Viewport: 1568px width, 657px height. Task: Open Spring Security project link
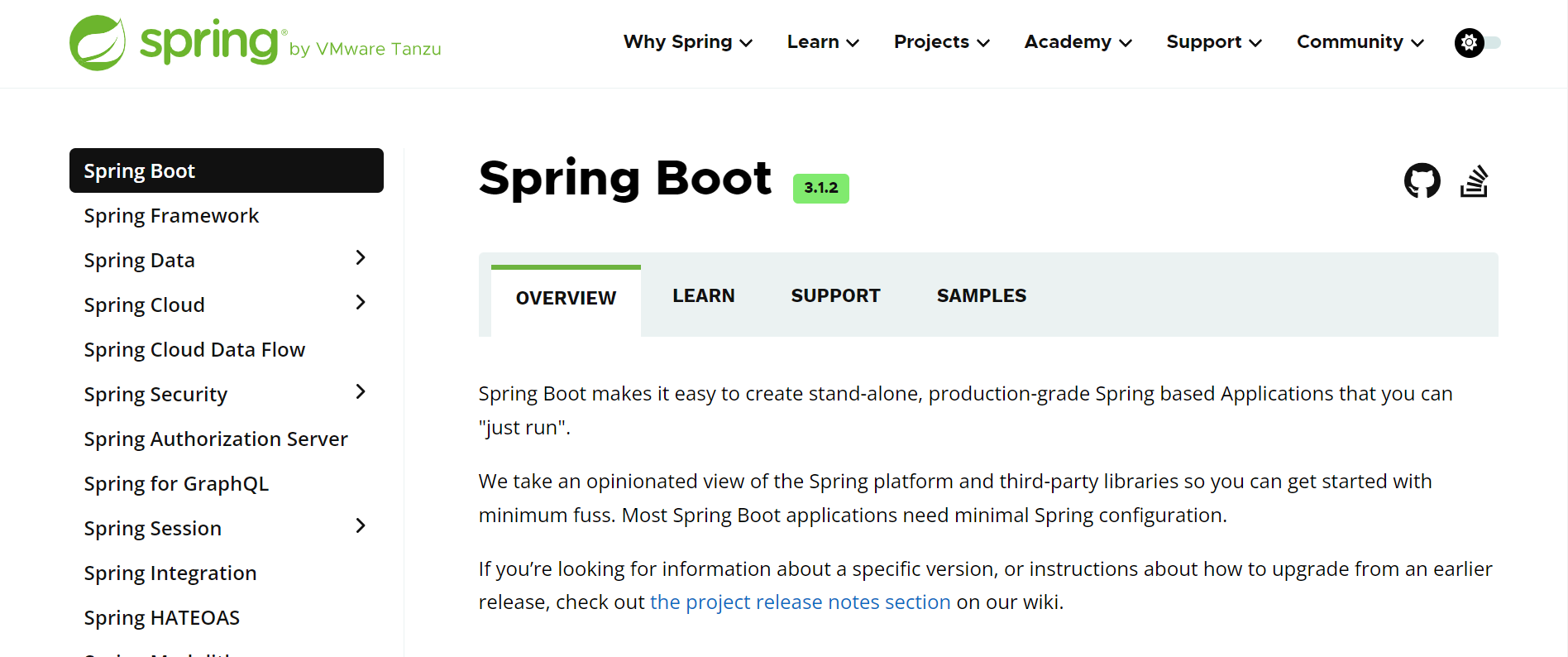155,395
